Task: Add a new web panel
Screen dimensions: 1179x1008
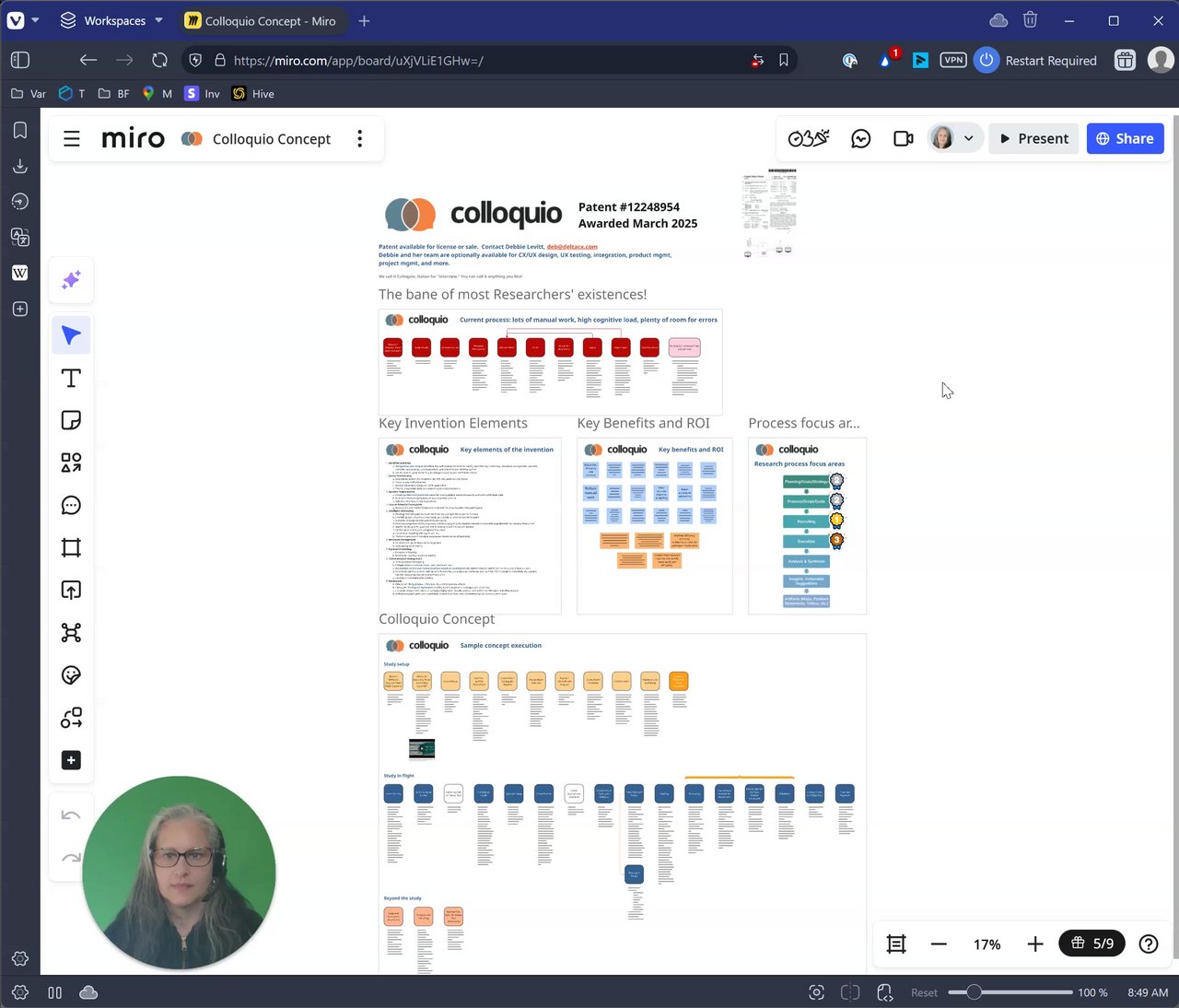Action: coord(20,309)
